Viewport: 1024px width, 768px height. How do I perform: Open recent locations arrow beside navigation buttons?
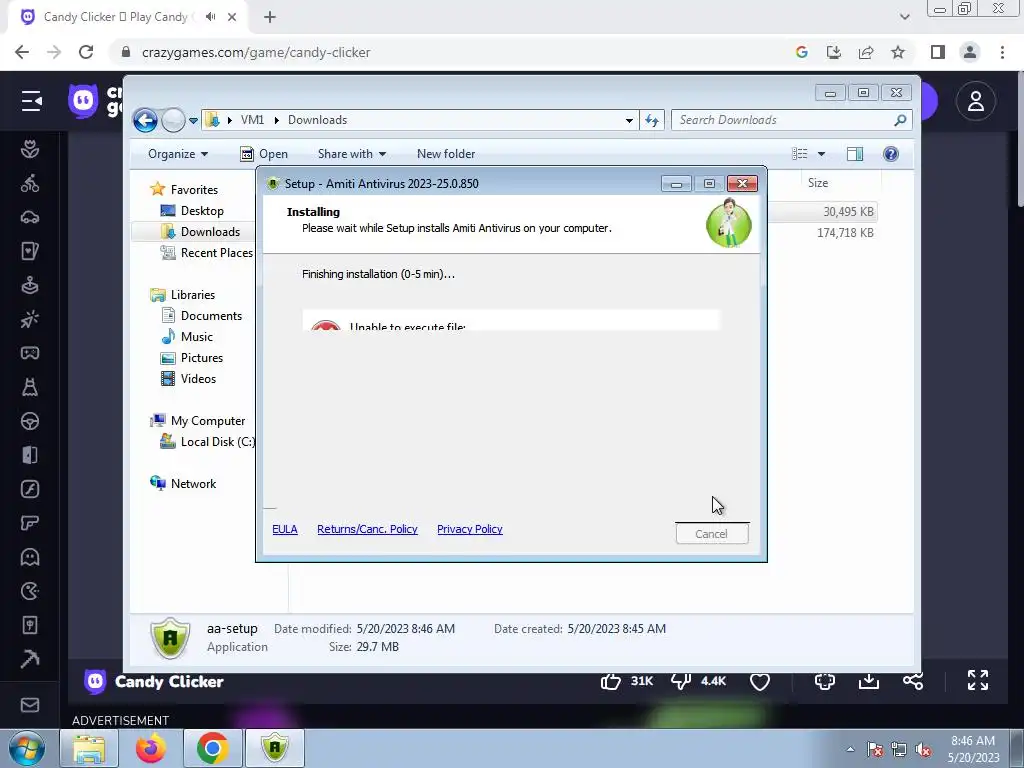pos(193,120)
